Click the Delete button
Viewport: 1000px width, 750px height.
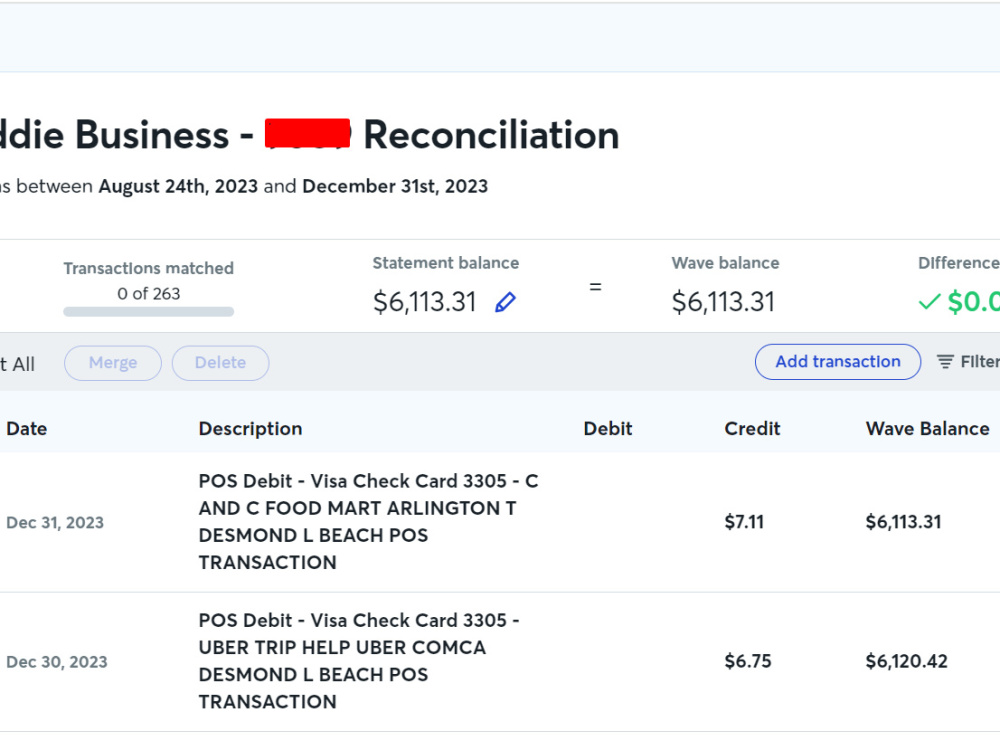221,363
